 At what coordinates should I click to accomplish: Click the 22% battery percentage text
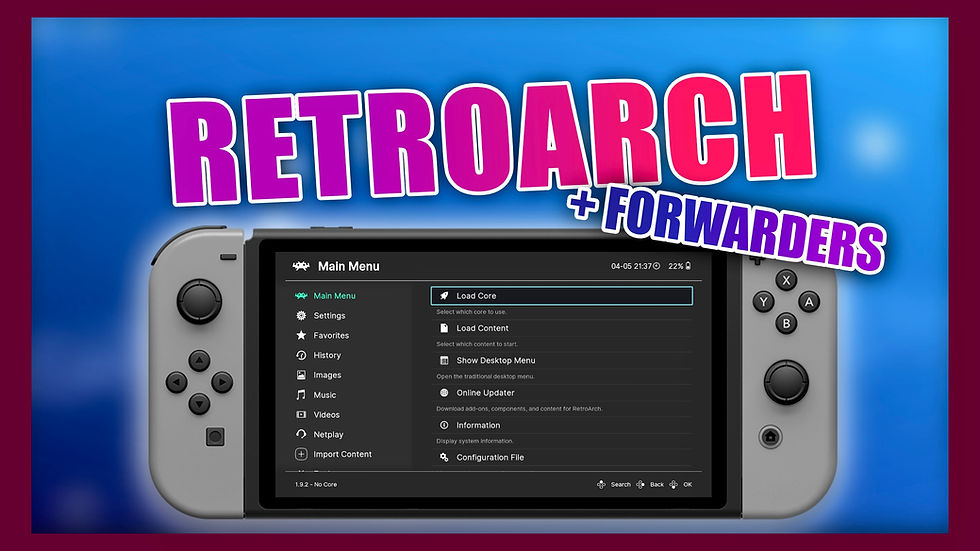point(676,266)
